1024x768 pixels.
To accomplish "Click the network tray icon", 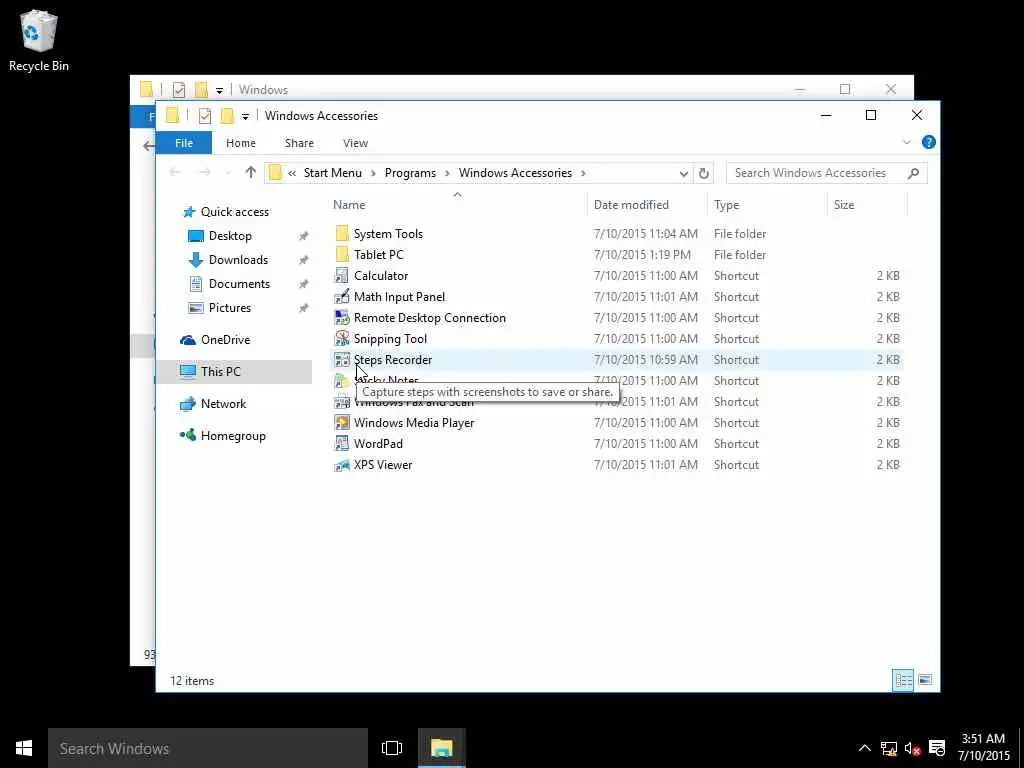I will click(888, 748).
